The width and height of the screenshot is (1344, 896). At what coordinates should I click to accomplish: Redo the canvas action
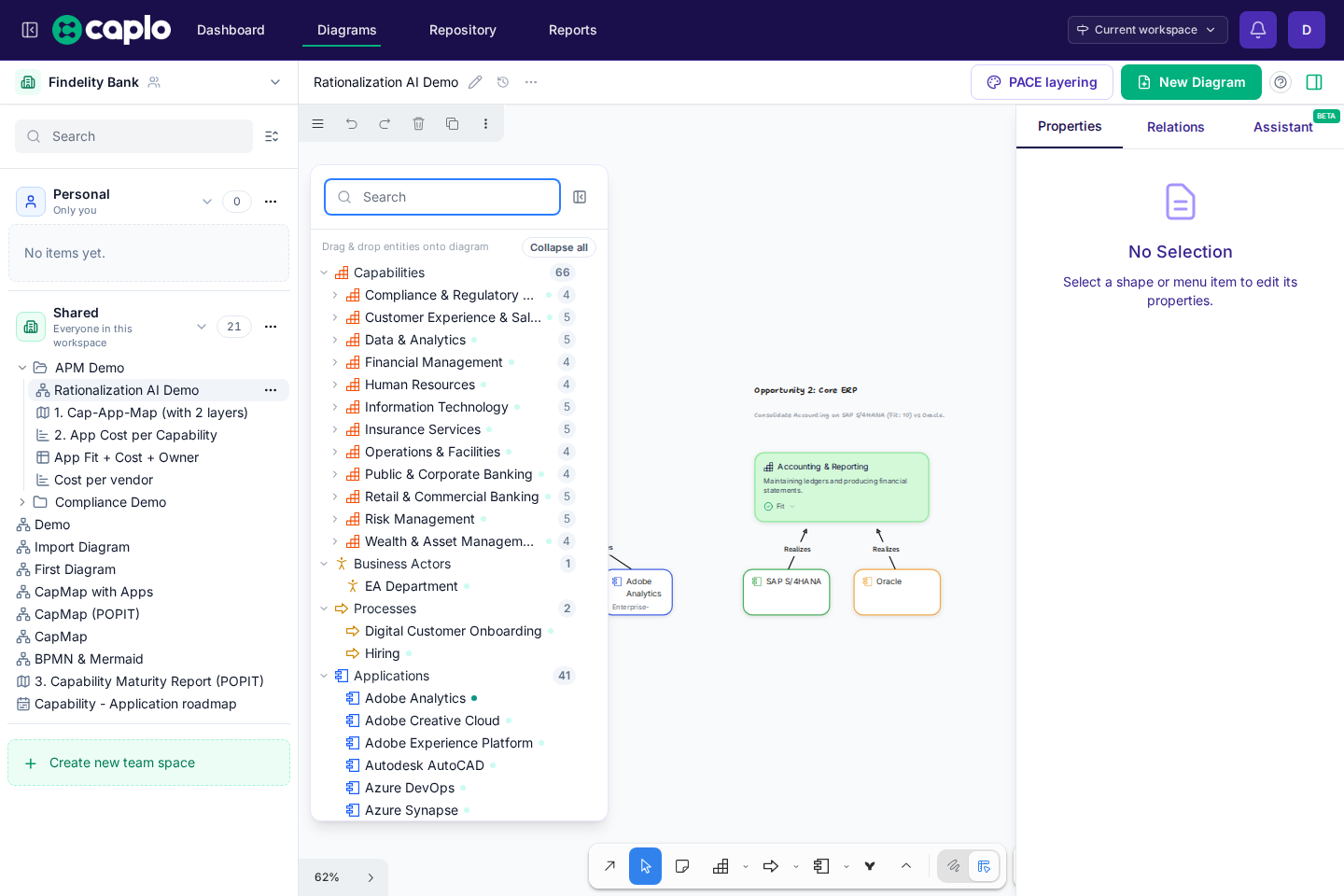385,123
